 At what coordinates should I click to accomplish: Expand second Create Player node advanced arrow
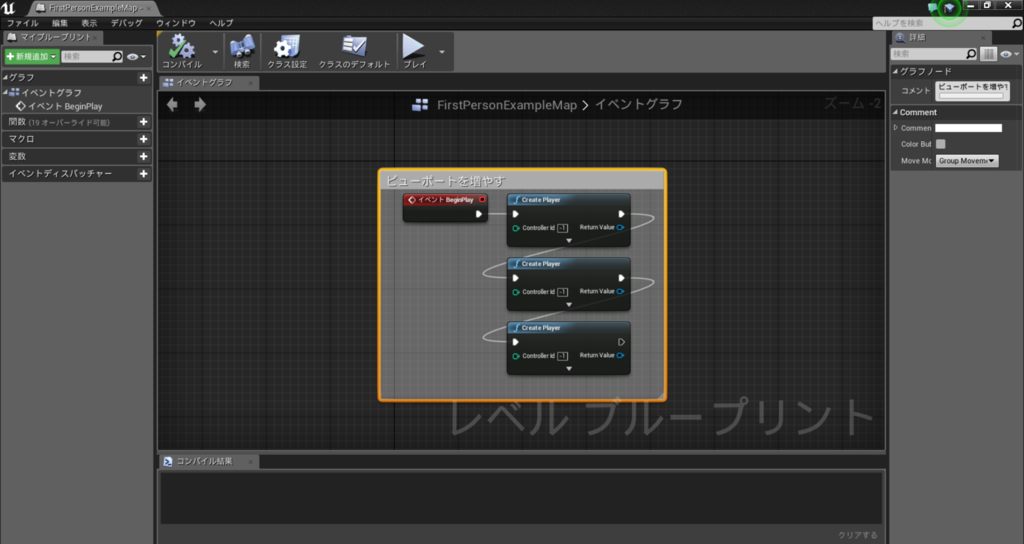[569, 305]
